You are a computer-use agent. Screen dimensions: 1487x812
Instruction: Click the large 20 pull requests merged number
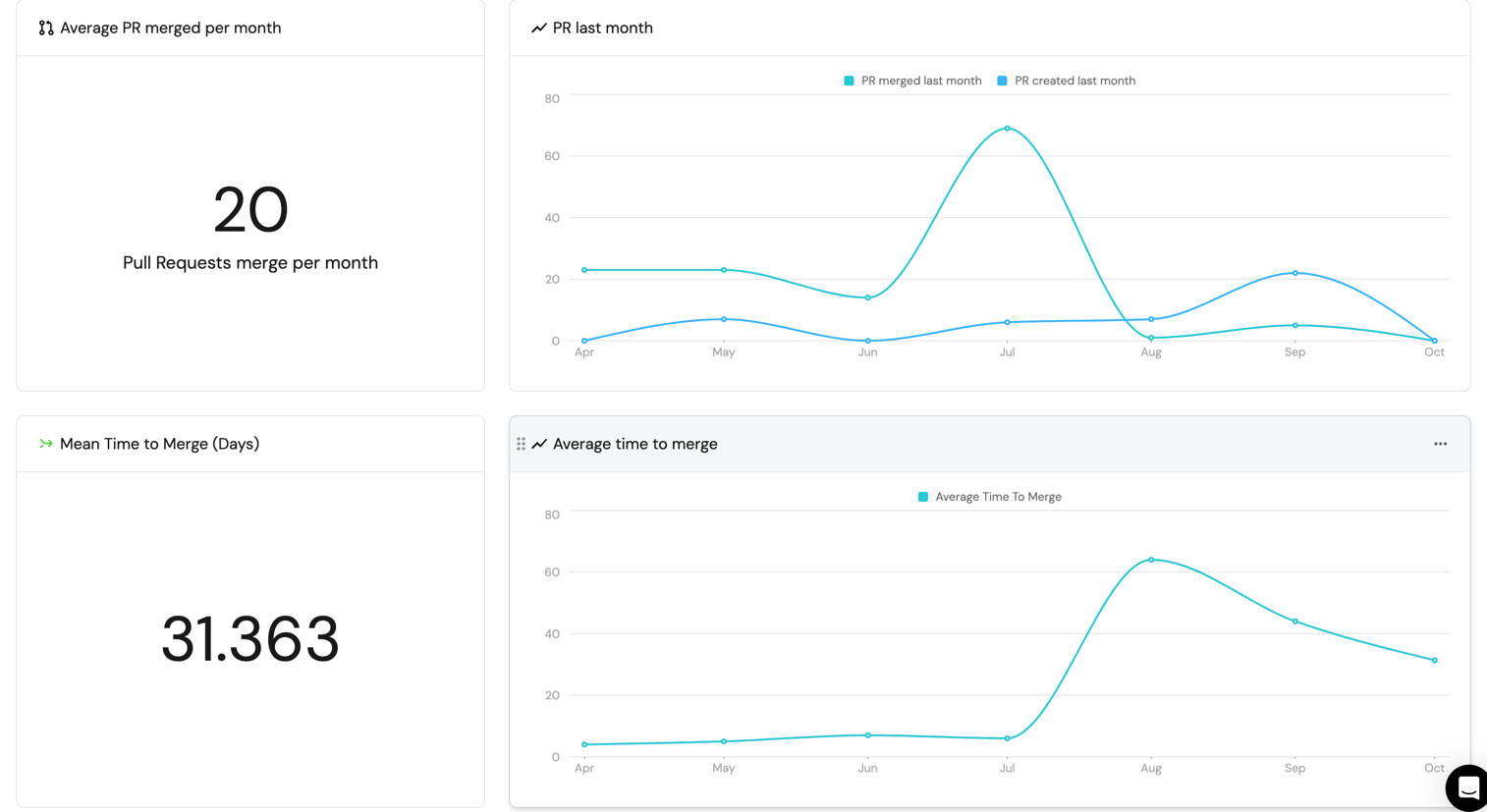250,210
